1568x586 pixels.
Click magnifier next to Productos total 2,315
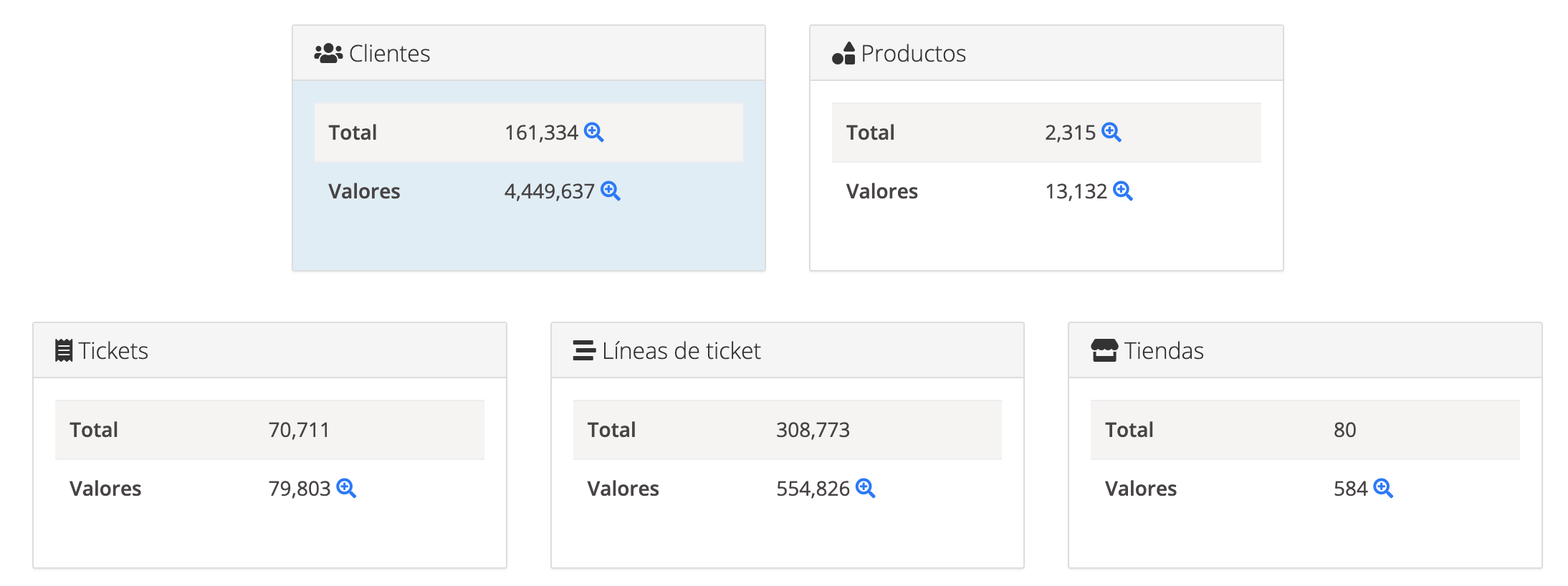click(x=1111, y=133)
